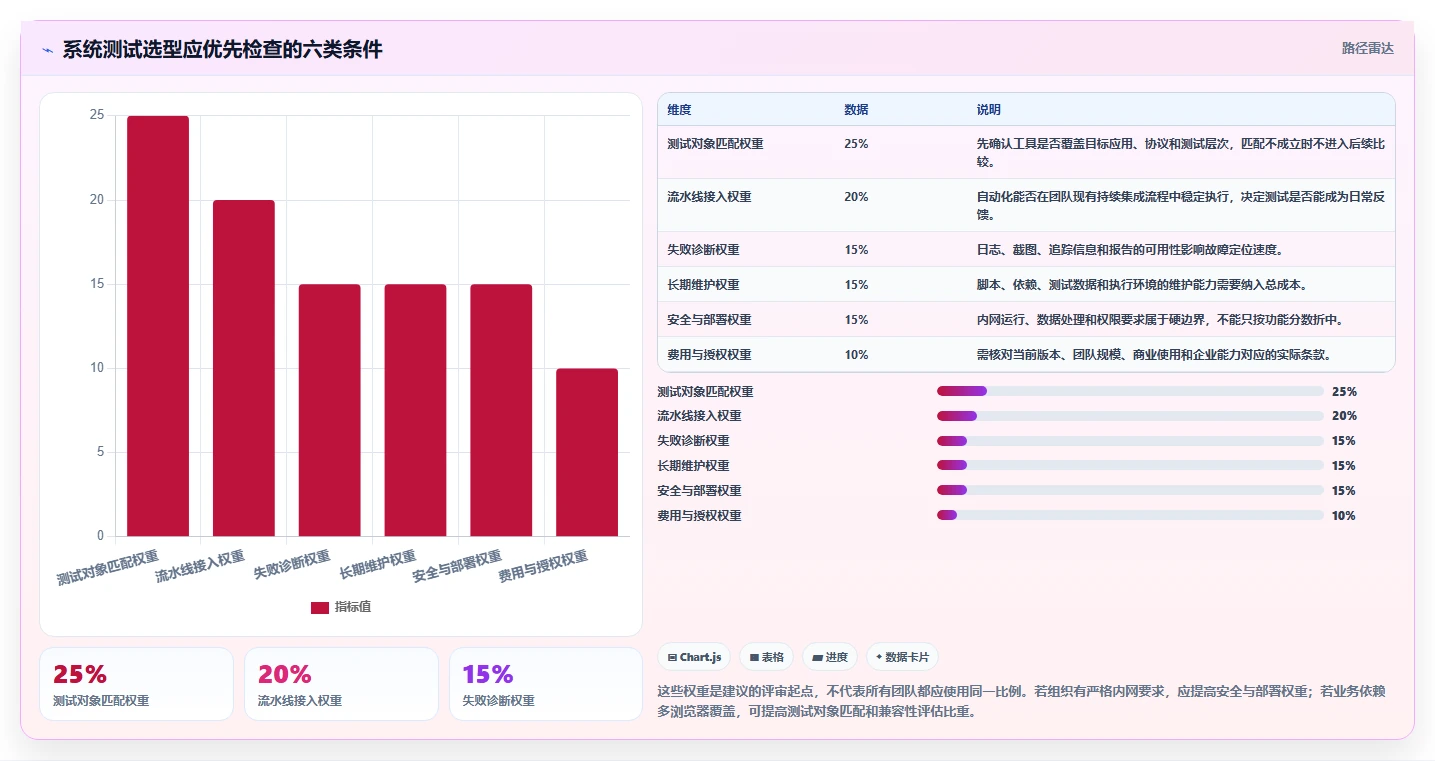
Task: Click the 25% value beside the progress bar
Action: (x=1344, y=392)
